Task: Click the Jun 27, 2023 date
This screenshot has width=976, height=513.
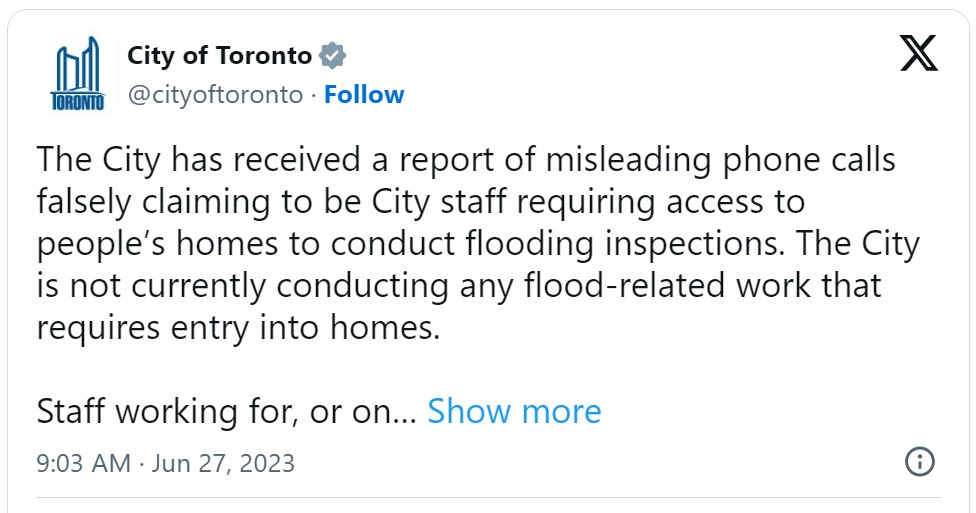Action: coord(222,464)
